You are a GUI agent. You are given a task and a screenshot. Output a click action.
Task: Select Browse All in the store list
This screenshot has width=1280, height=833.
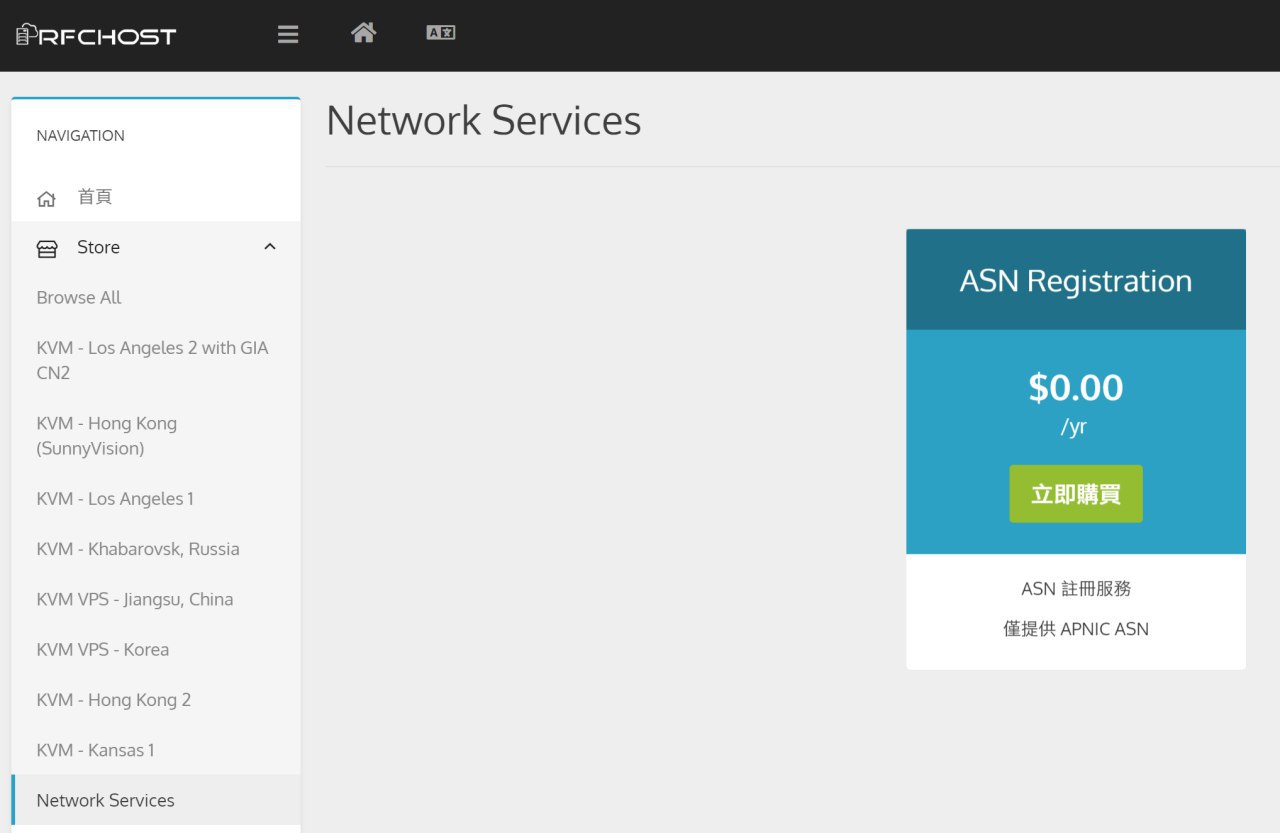click(x=79, y=298)
